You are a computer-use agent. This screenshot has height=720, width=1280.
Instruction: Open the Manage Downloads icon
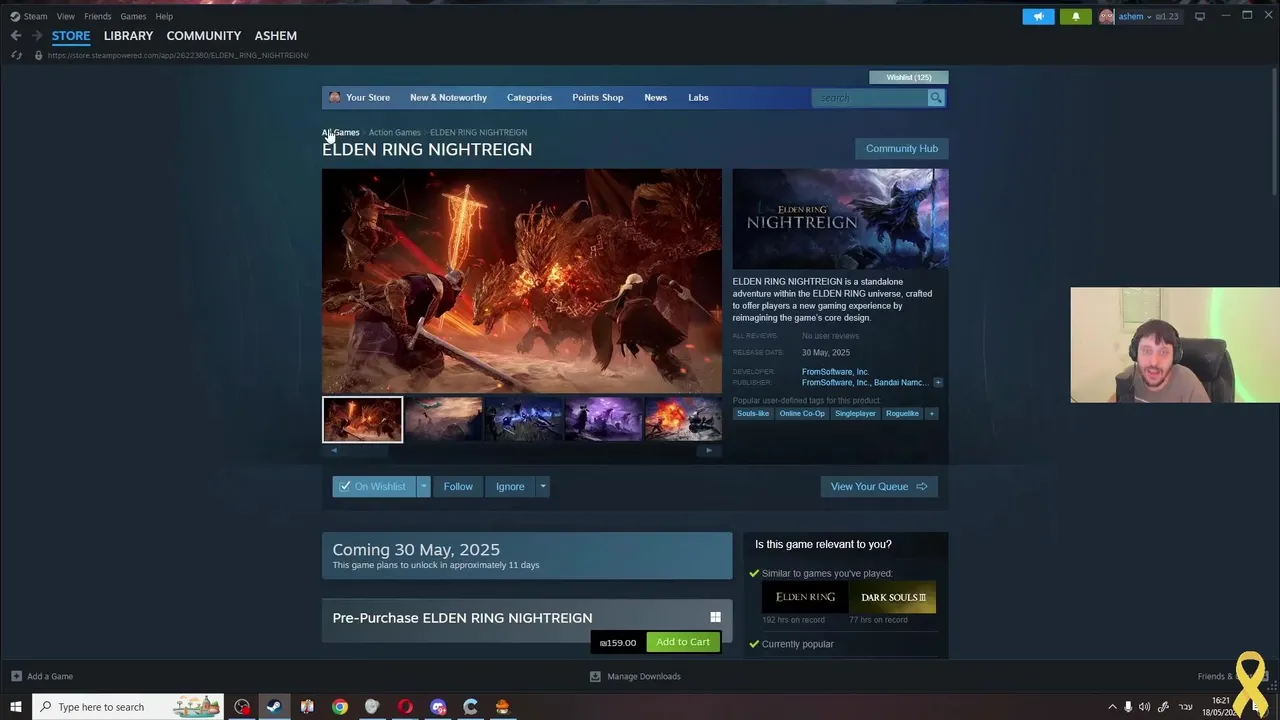(x=595, y=676)
